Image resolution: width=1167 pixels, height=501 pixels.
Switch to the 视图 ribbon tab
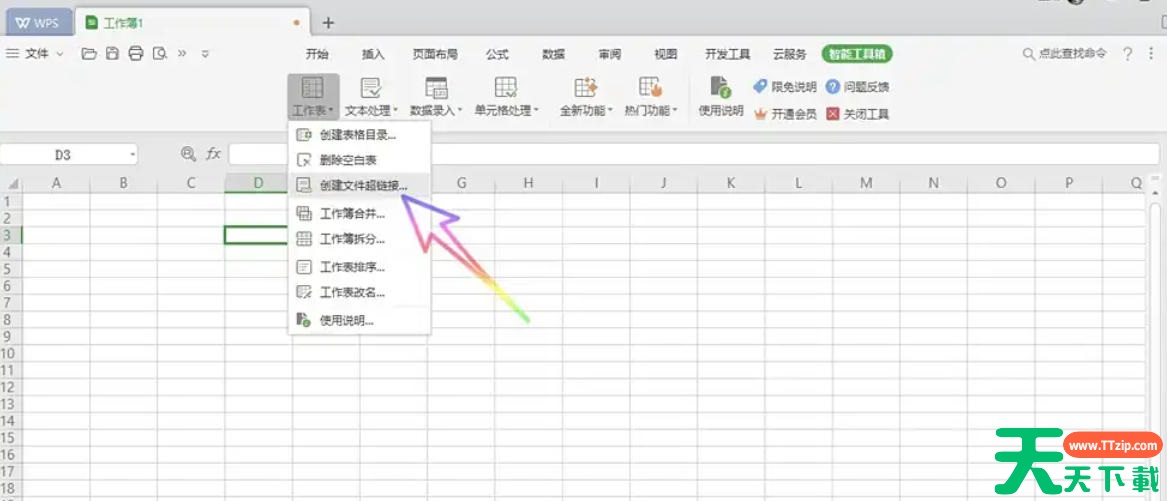[x=665, y=54]
